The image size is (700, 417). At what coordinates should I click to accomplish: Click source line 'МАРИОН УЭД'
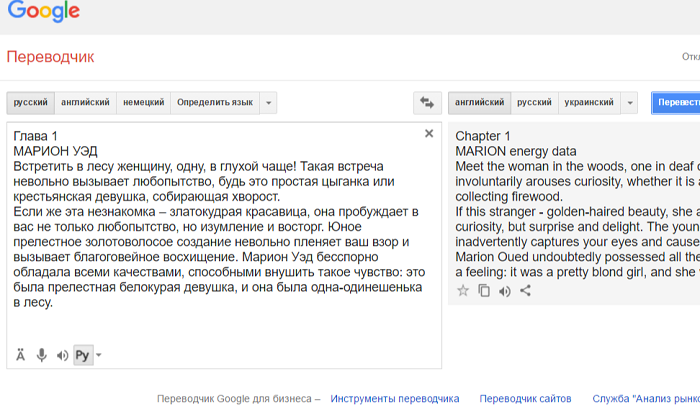[55, 151]
